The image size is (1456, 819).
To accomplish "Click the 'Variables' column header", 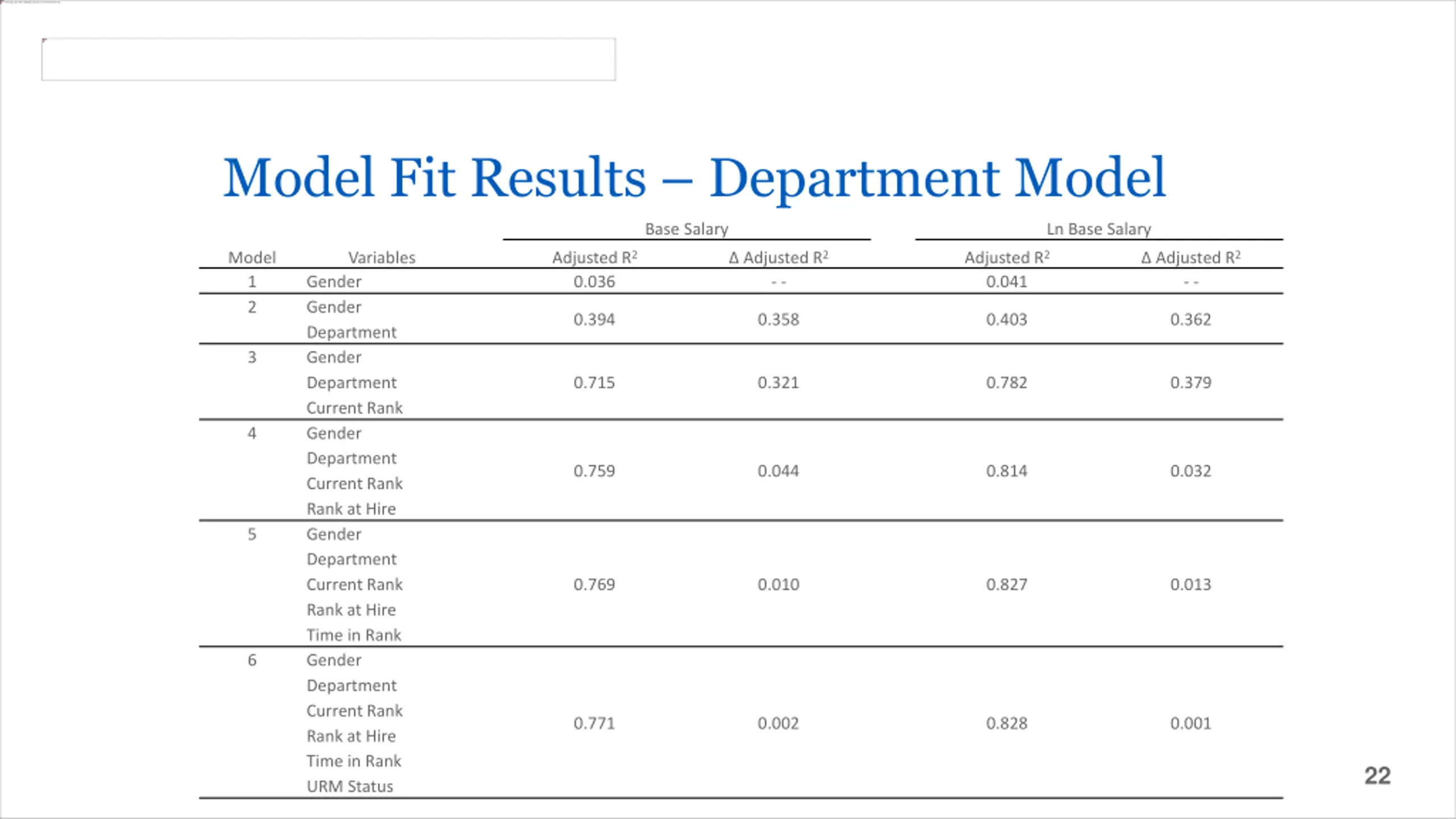I will (x=382, y=258).
